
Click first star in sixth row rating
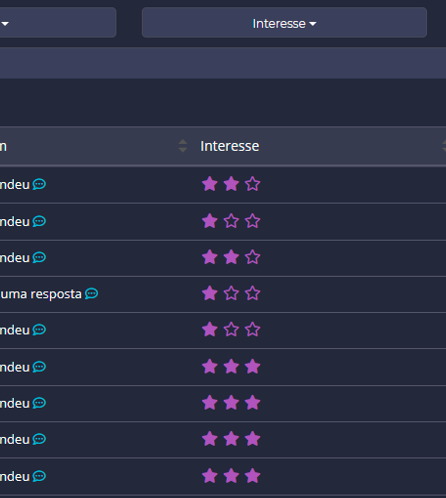click(210, 367)
